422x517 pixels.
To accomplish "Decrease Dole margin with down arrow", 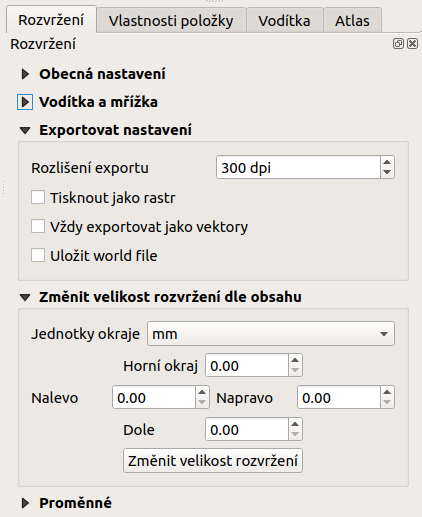I will [295, 434].
